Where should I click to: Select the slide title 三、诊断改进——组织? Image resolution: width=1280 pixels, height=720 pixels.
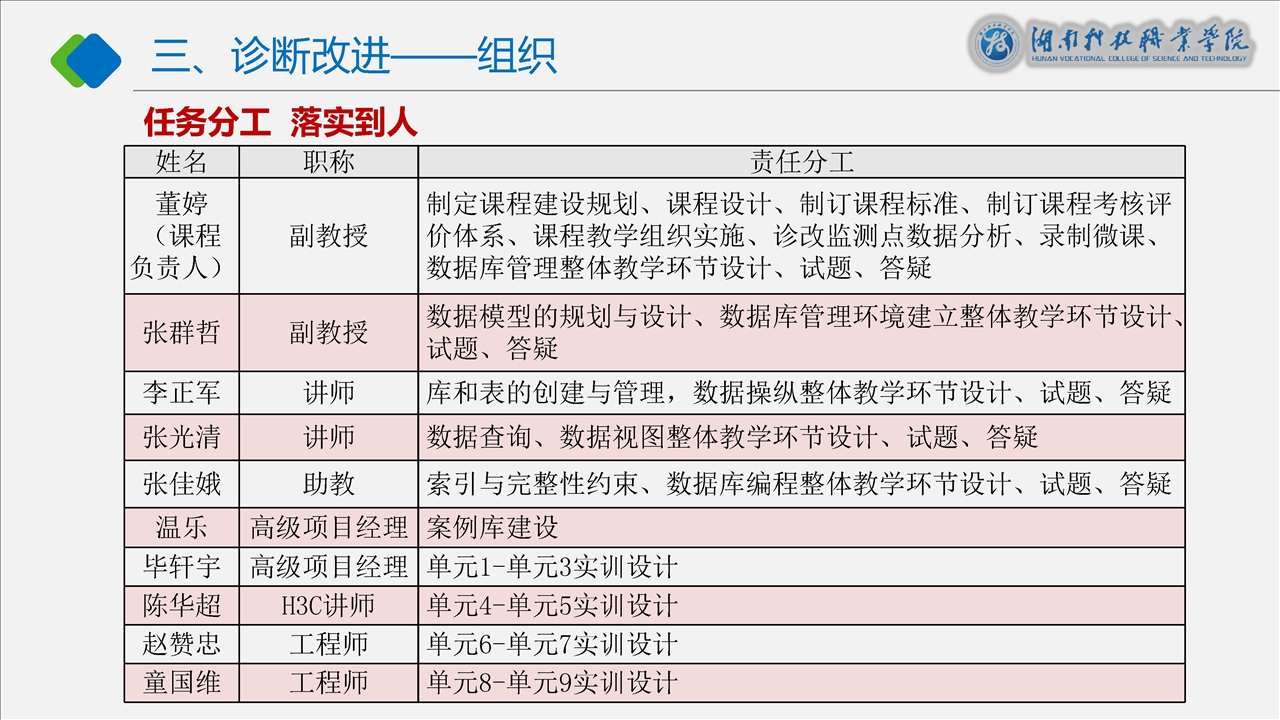point(353,56)
